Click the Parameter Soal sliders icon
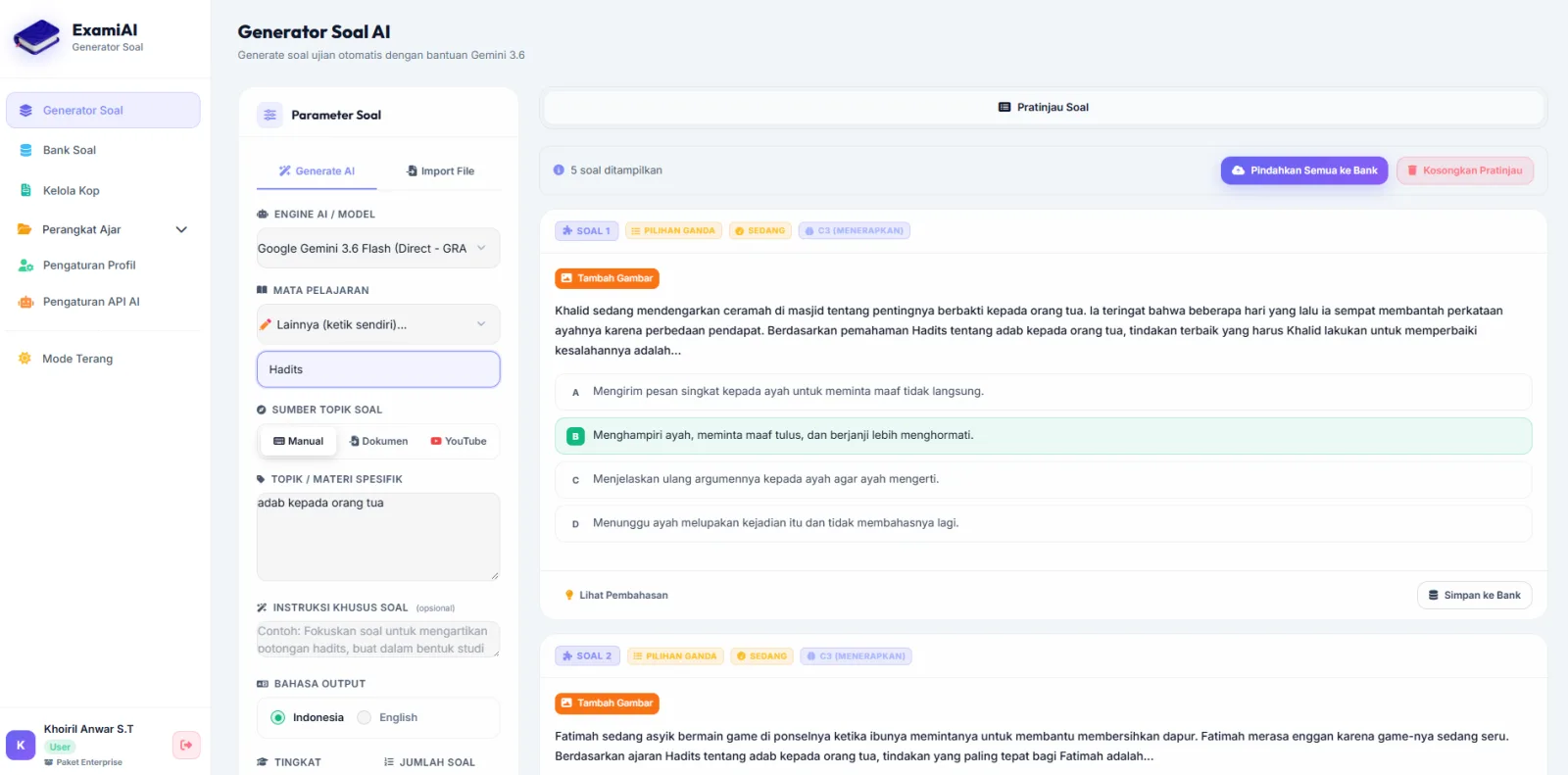The width and height of the screenshot is (1568, 775). 269,115
